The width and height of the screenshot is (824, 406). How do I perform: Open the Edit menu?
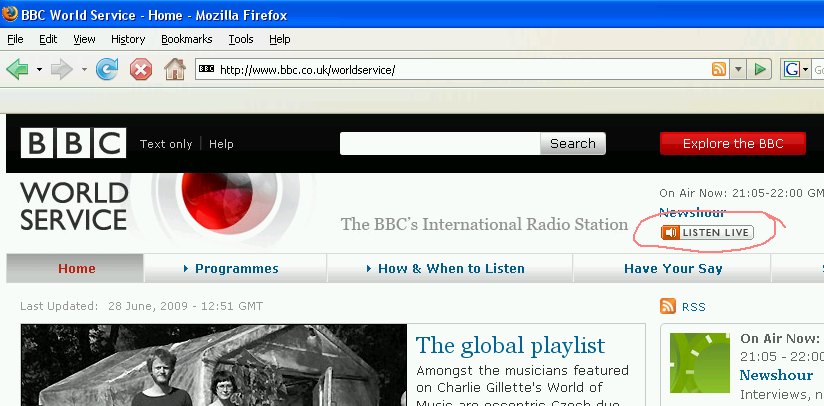point(48,39)
